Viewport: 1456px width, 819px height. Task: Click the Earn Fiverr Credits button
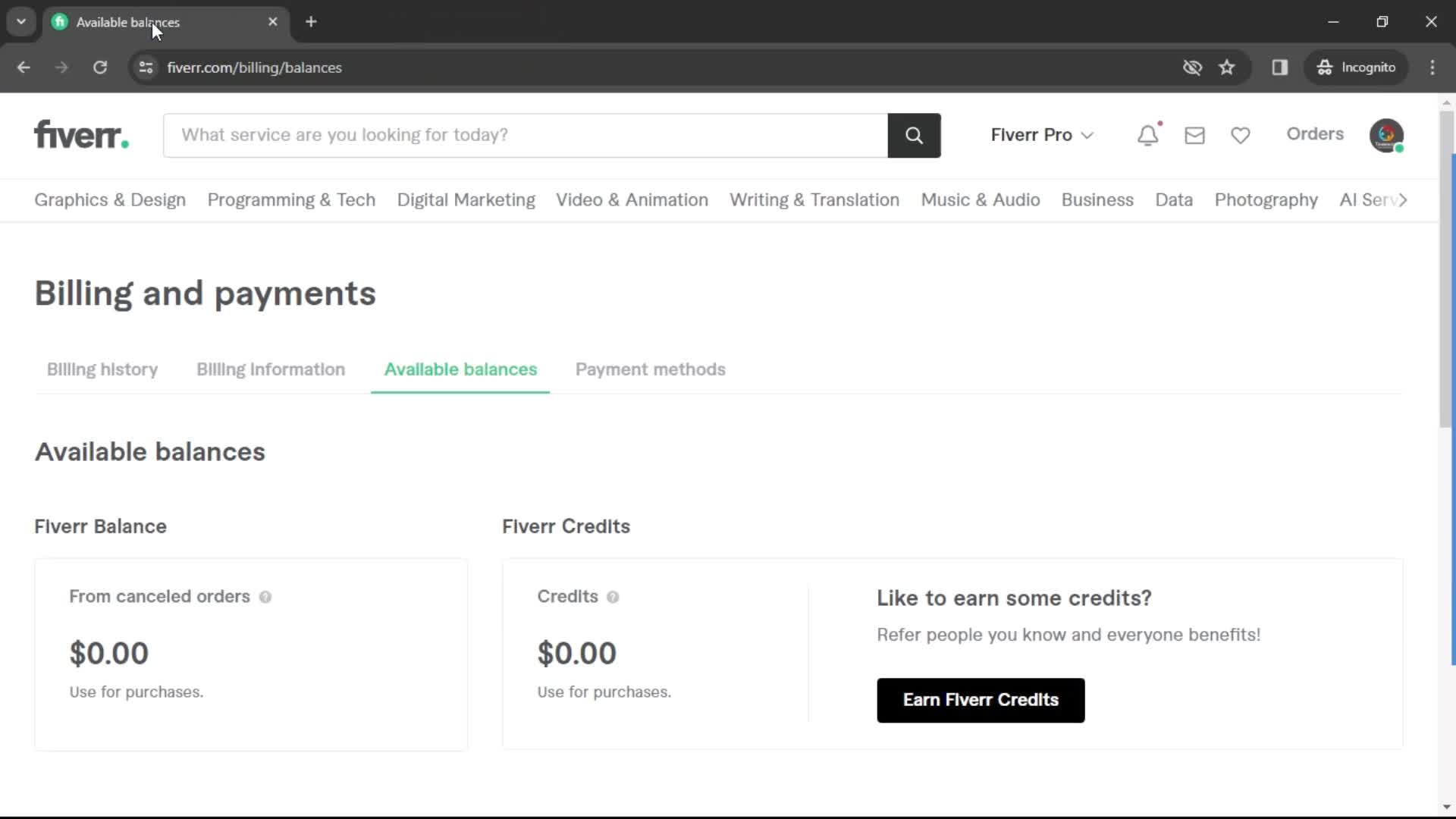980,700
